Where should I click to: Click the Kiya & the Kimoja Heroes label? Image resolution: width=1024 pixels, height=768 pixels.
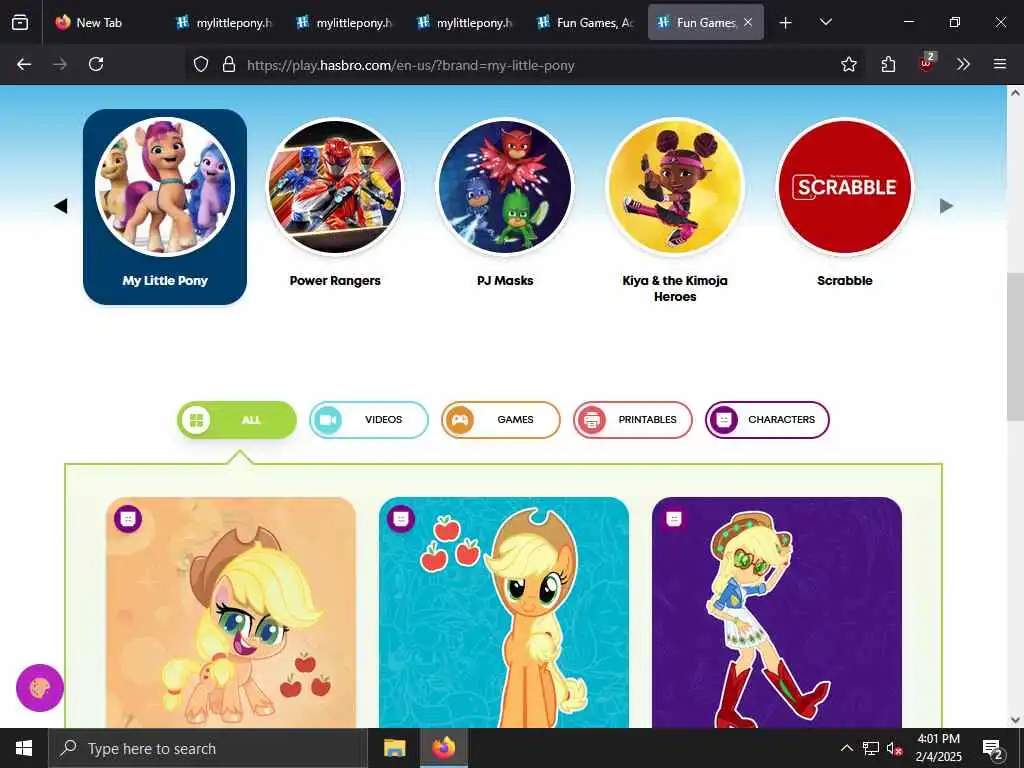[675, 289]
